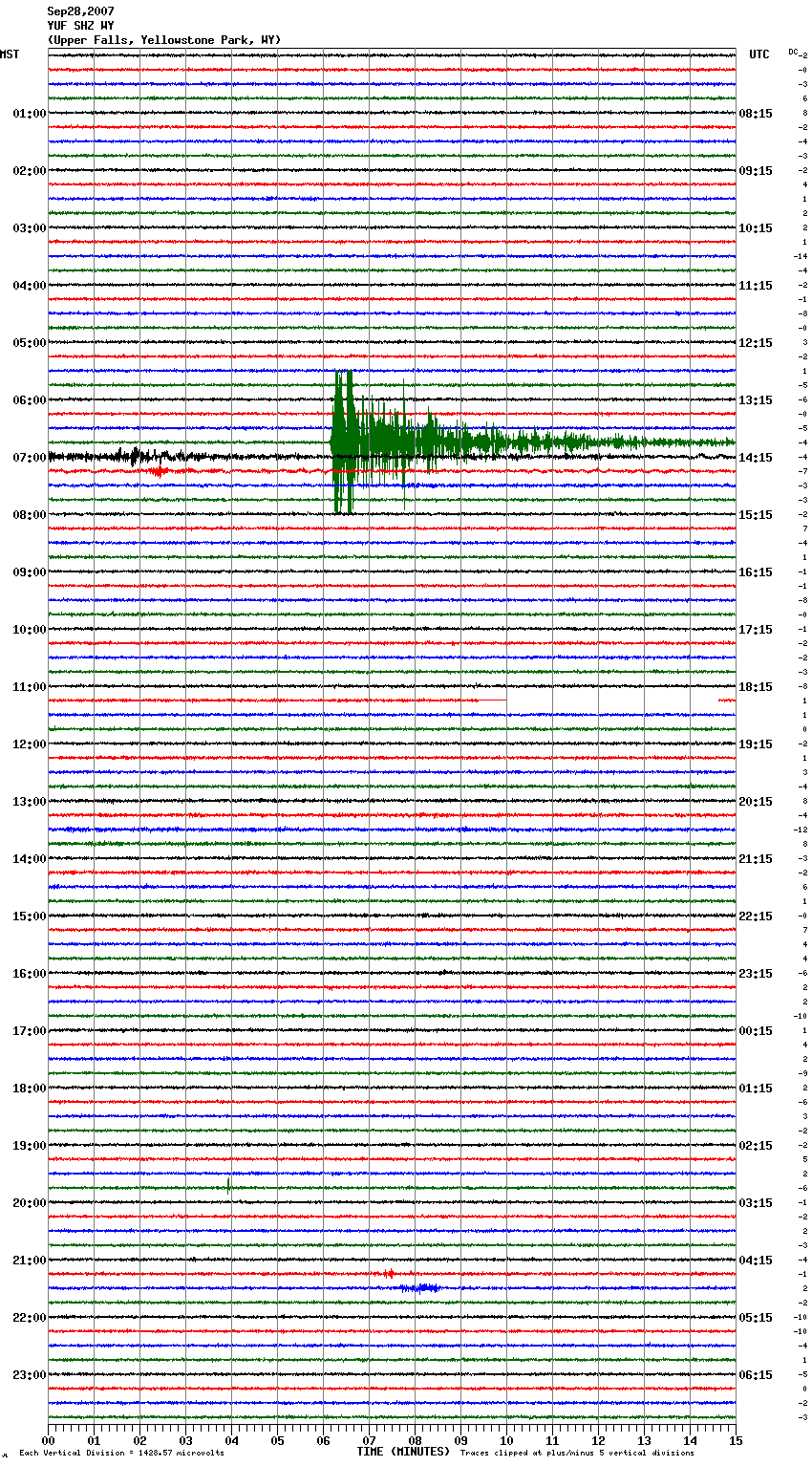Click the 16:15 UTC time label
812x1466 pixels.
click(x=756, y=572)
